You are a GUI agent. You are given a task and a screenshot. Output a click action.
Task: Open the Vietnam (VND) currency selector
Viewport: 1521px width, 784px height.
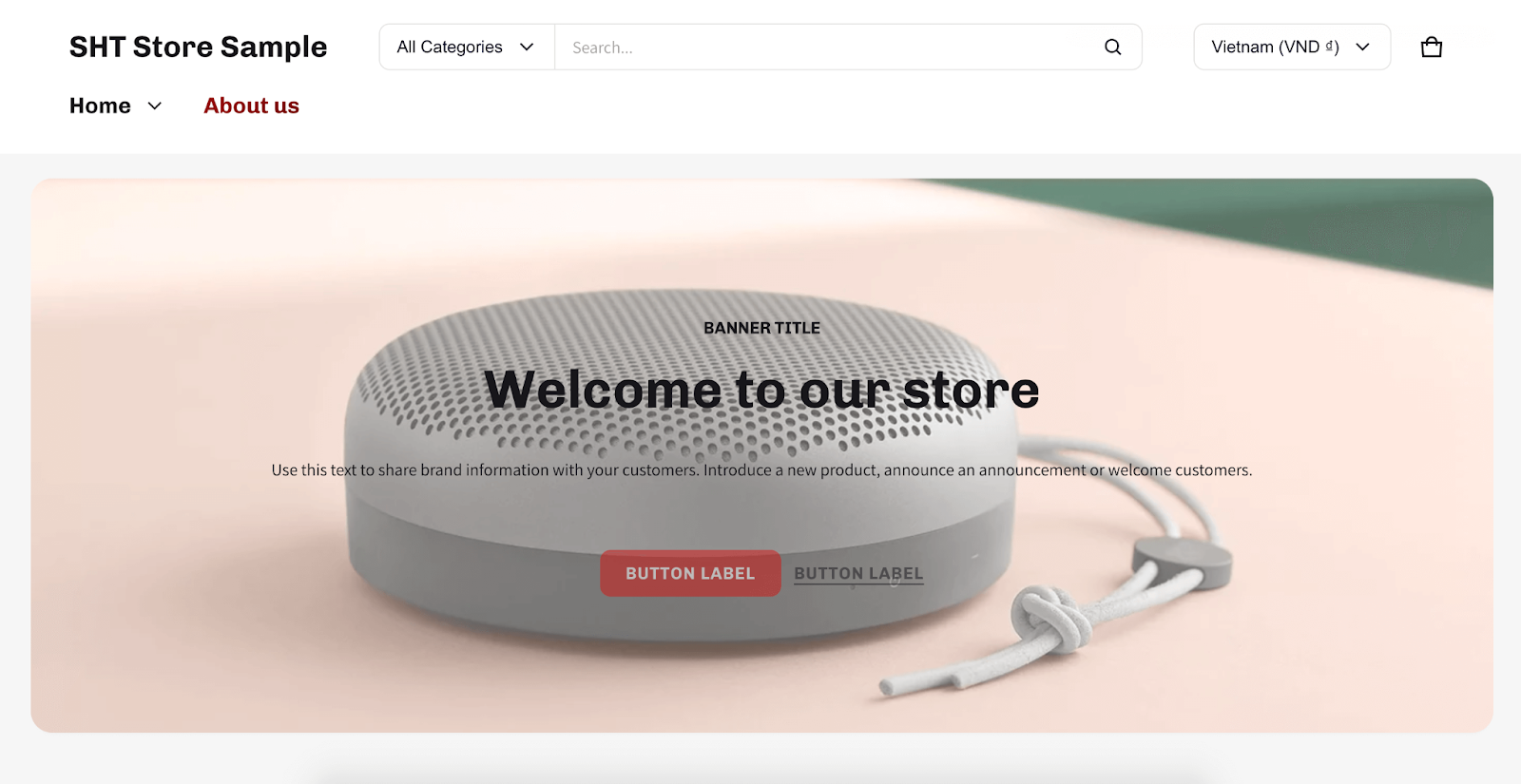[x=1292, y=47]
